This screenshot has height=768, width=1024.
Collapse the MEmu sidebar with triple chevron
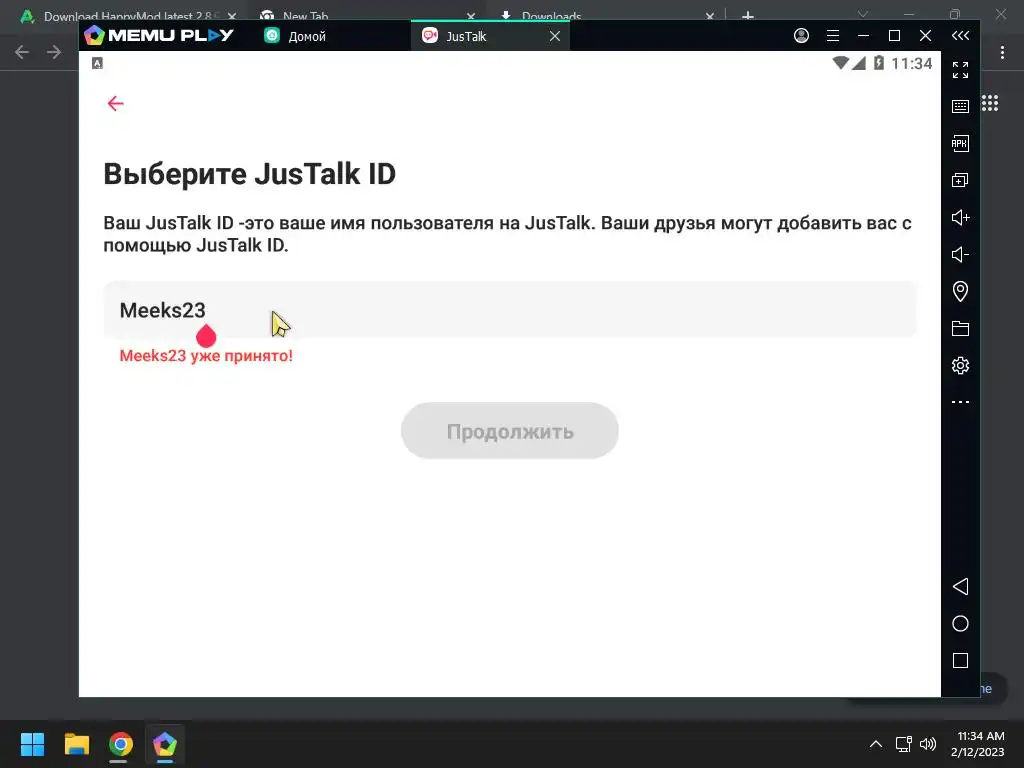pyautogui.click(x=960, y=35)
